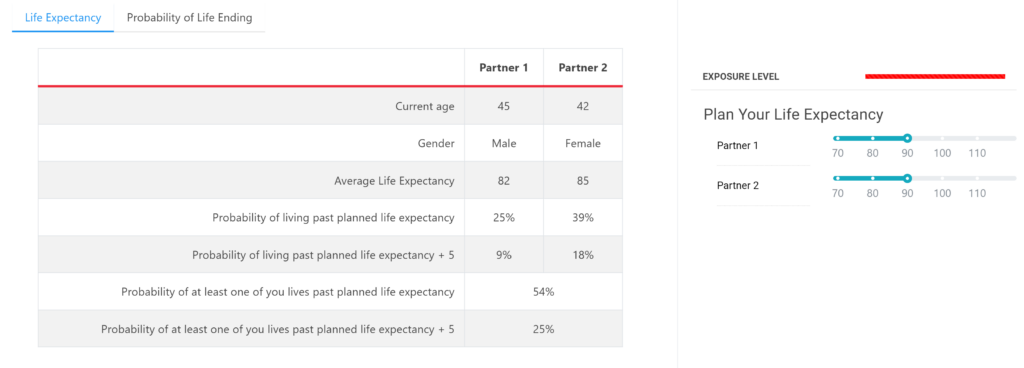Click the red Exposure Level bar
Image resolution: width=1024 pixels, height=368 pixels.
pos(935,76)
